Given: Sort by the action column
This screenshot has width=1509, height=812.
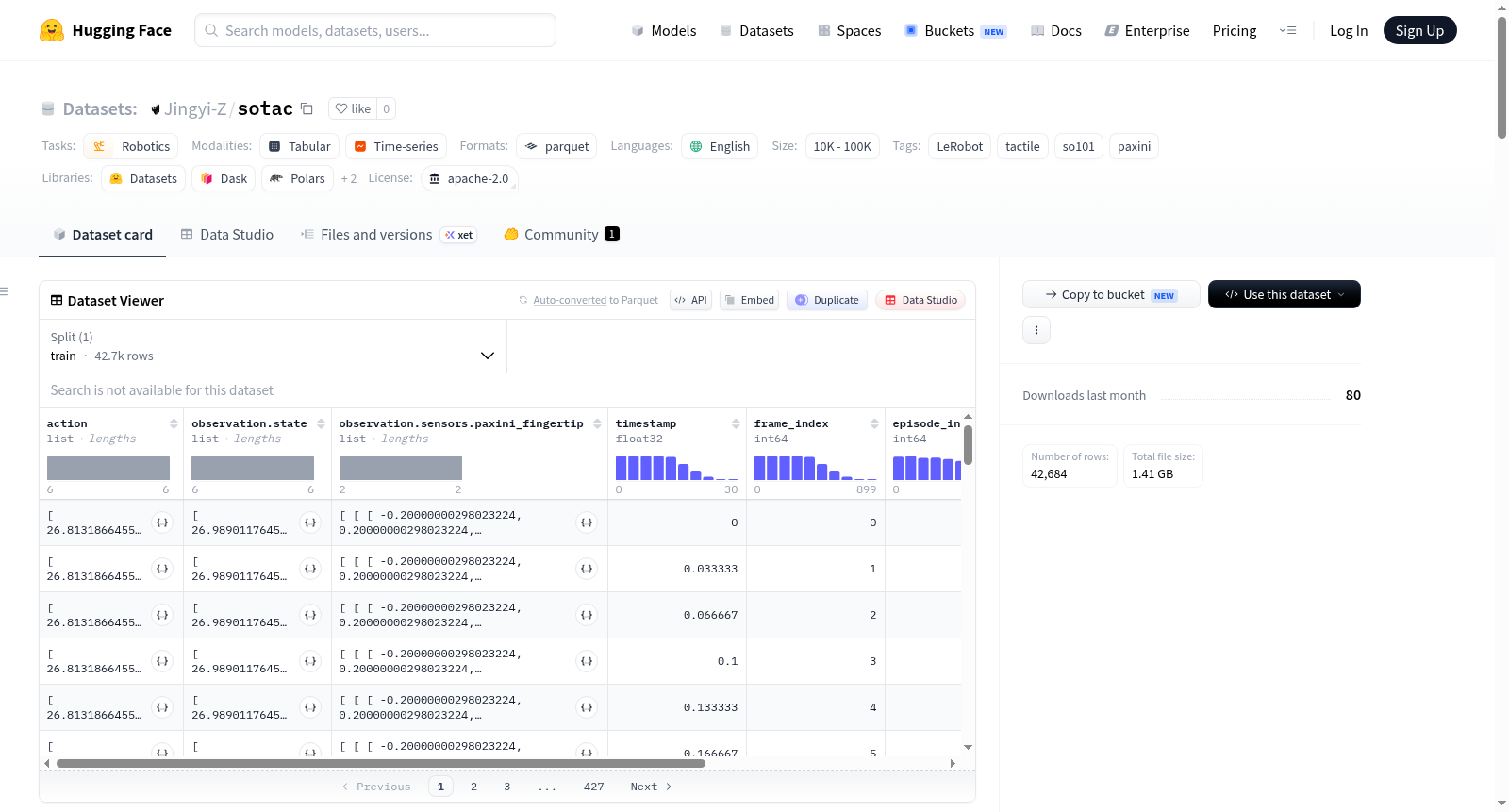Looking at the screenshot, I should 174,423.
